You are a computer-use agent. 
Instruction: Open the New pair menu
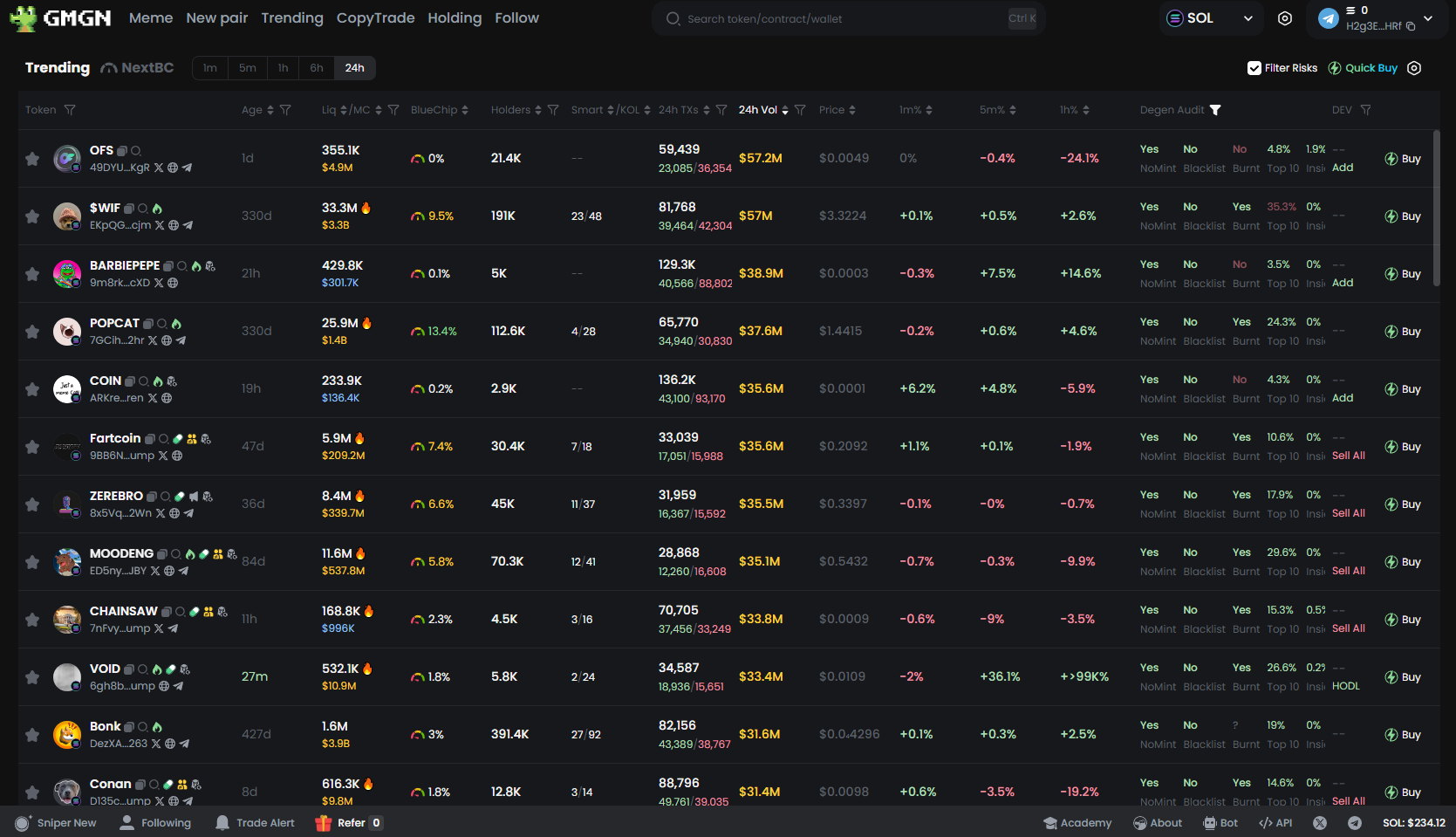pos(217,18)
